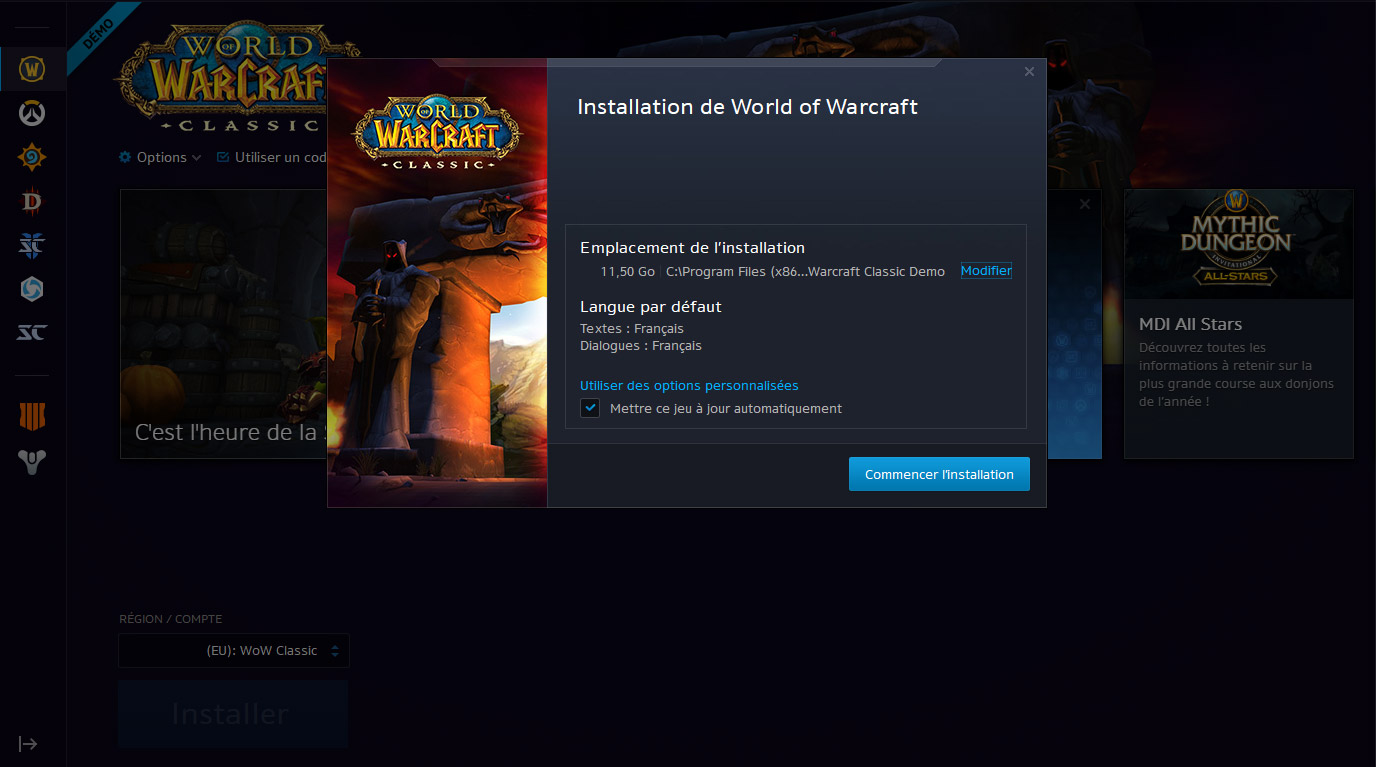Click the DÉMO ribbon badge
The width and height of the screenshot is (1376, 767).
pyautogui.click(x=99, y=34)
